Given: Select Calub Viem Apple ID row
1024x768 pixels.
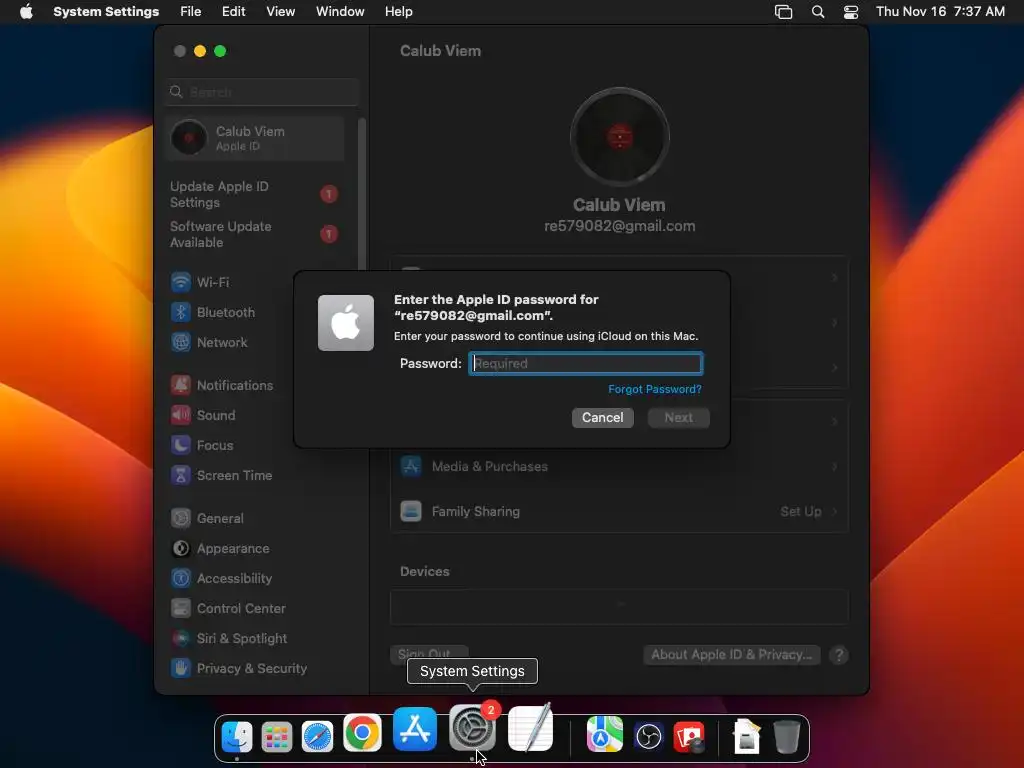Looking at the screenshot, I should (255, 138).
